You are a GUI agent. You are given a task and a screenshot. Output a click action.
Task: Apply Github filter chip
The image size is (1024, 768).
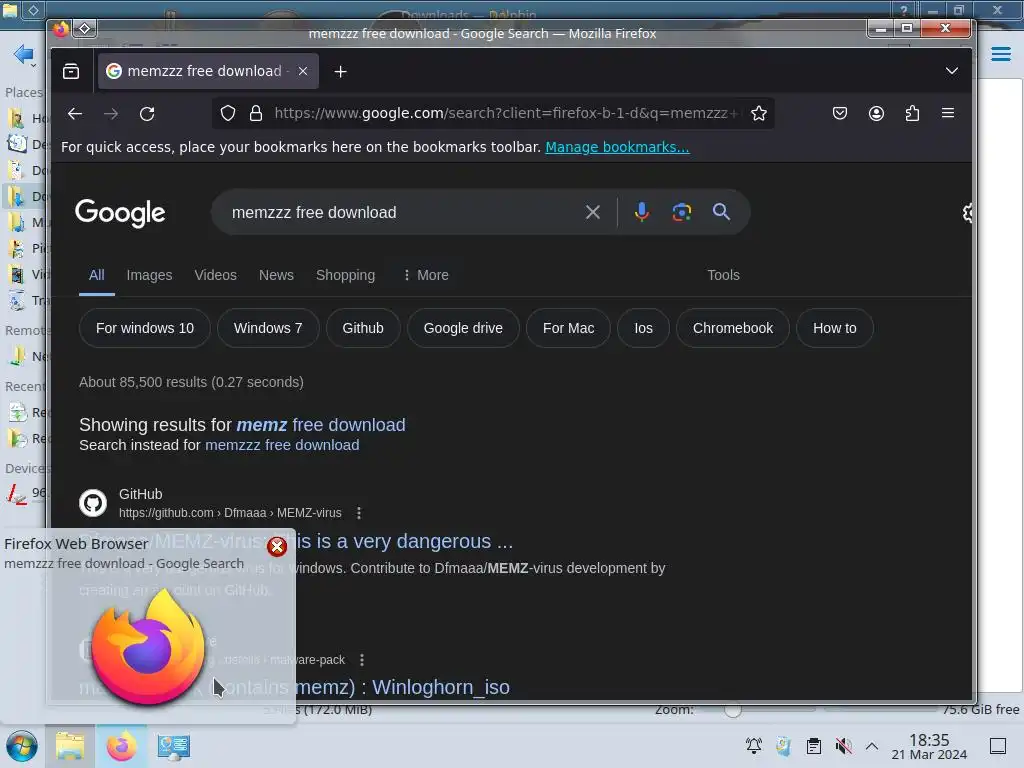[363, 328]
